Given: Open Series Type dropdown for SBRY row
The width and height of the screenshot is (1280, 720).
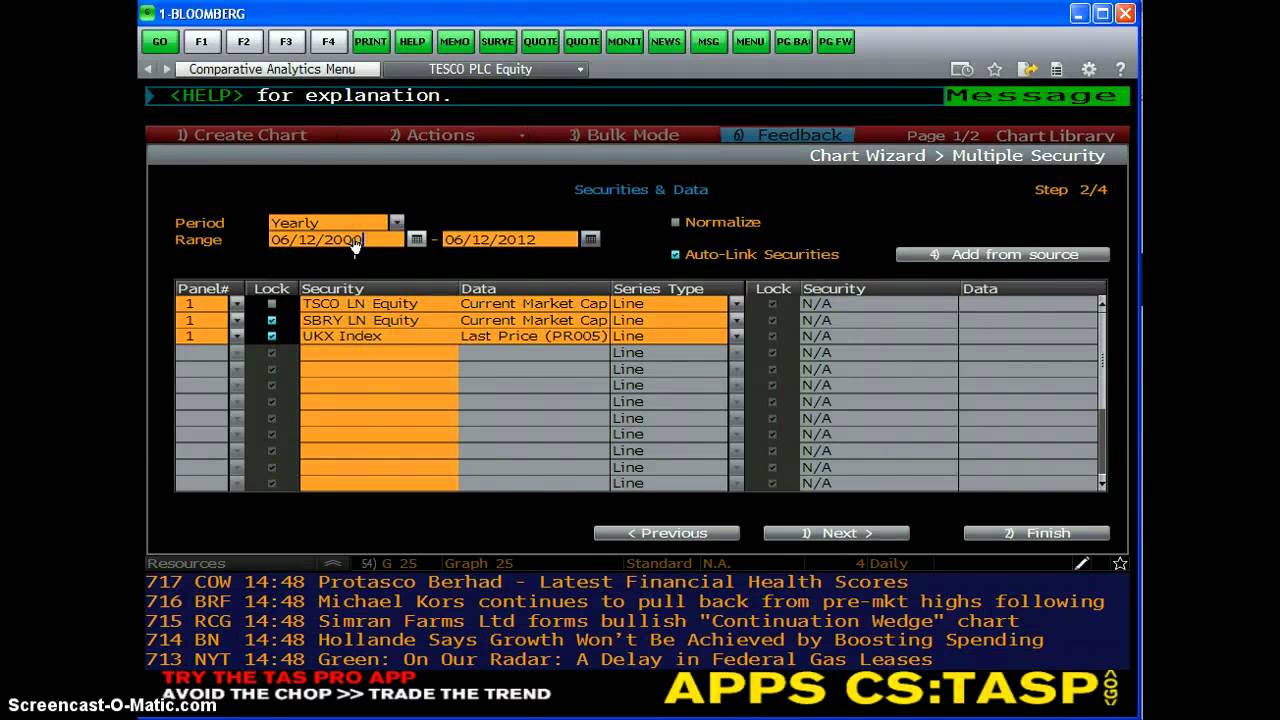Looking at the screenshot, I should (x=736, y=320).
